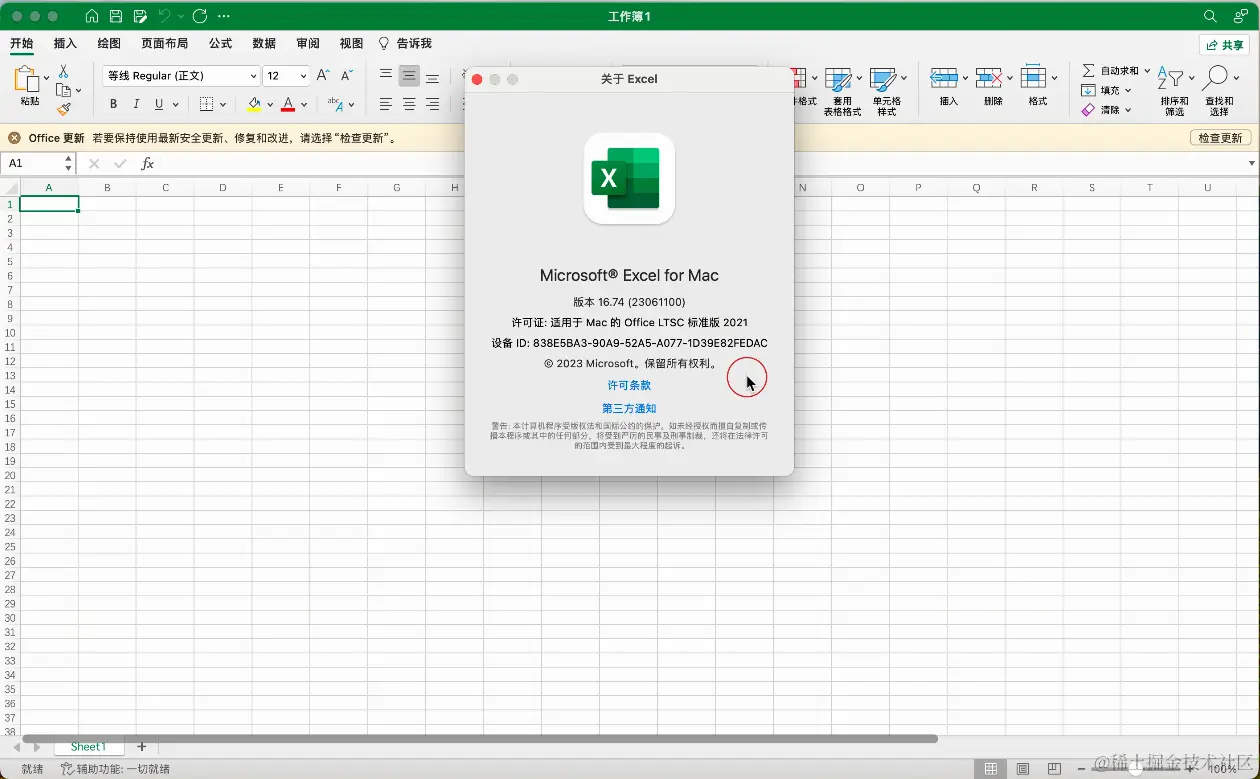Align text right in ribbon

pos(432,104)
